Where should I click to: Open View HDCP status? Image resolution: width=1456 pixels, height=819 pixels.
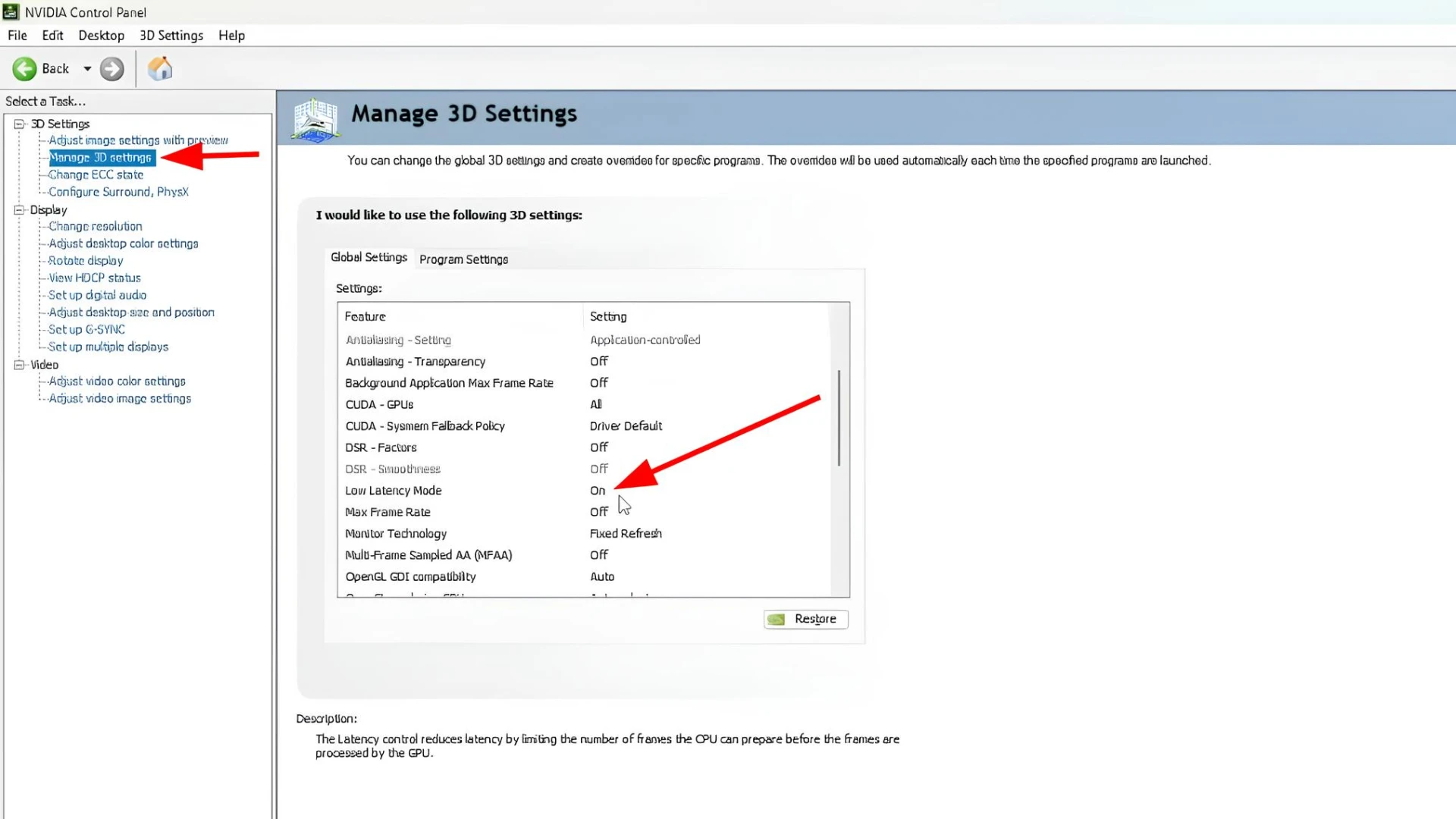pos(94,278)
